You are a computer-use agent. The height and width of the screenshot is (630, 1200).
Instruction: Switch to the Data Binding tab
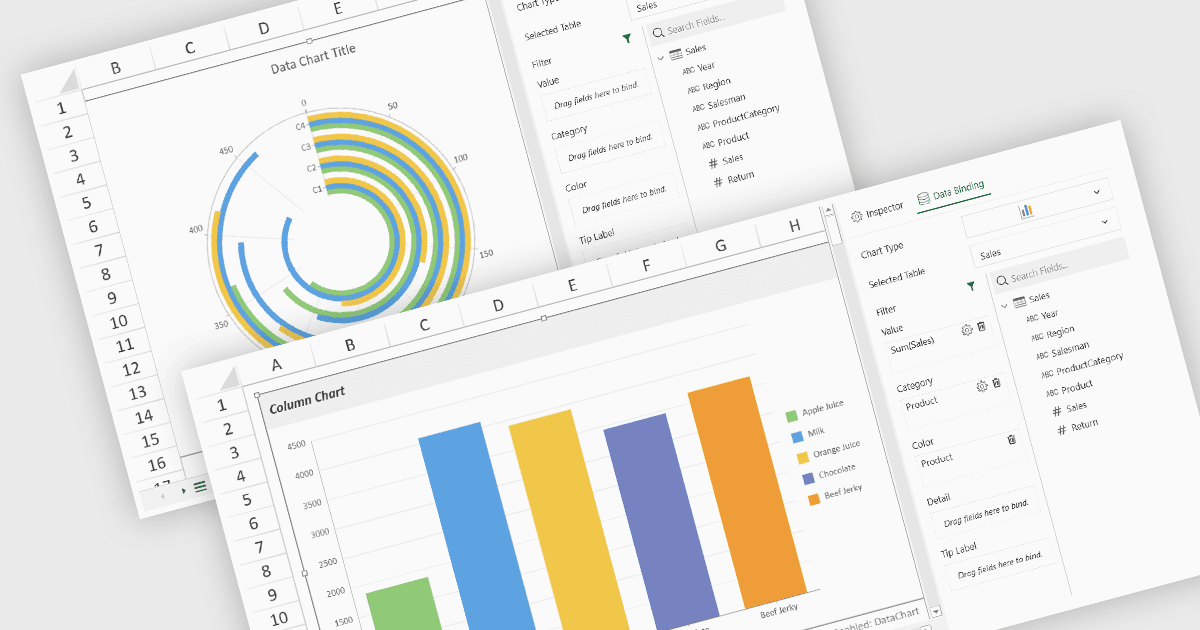tap(950, 194)
